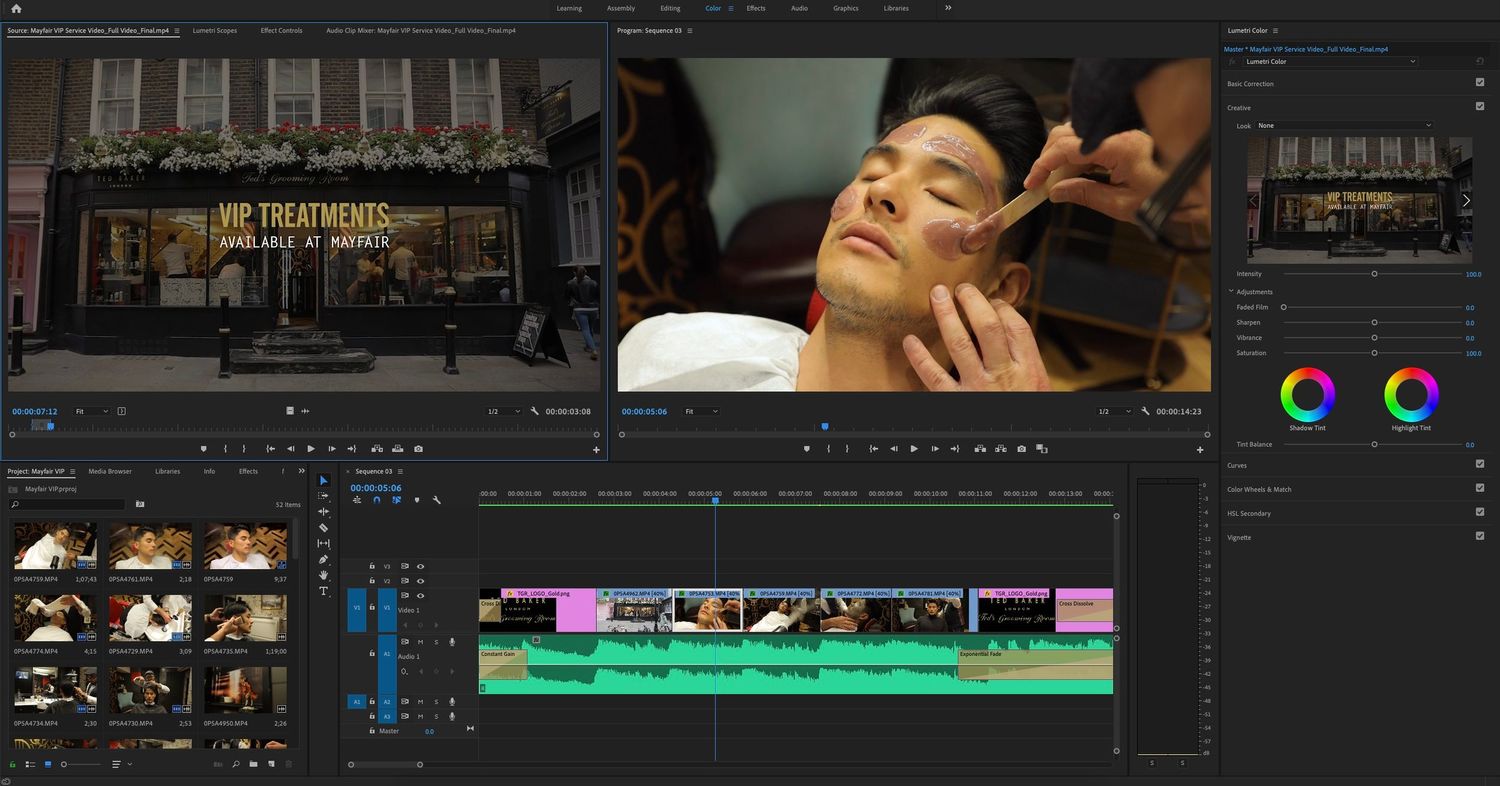Disable the Creative section checkbox
1500x786 pixels.
pyautogui.click(x=1480, y=106)
